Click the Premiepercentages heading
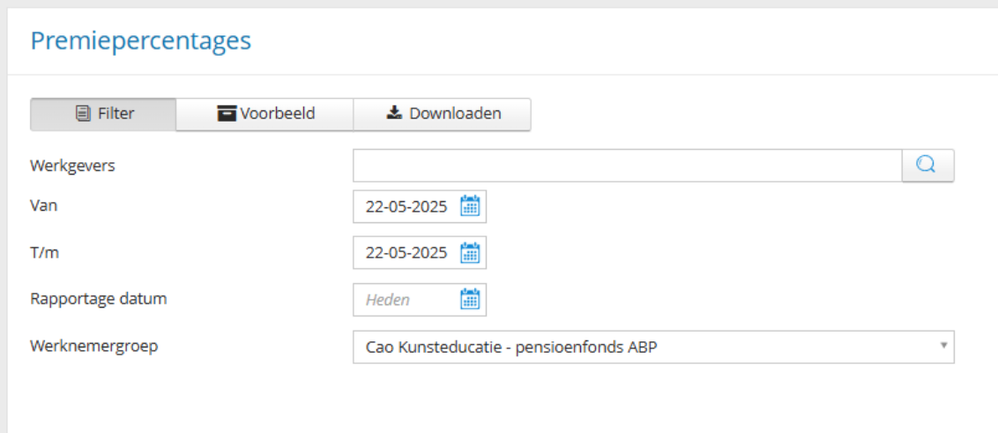 tap(141, 41)
